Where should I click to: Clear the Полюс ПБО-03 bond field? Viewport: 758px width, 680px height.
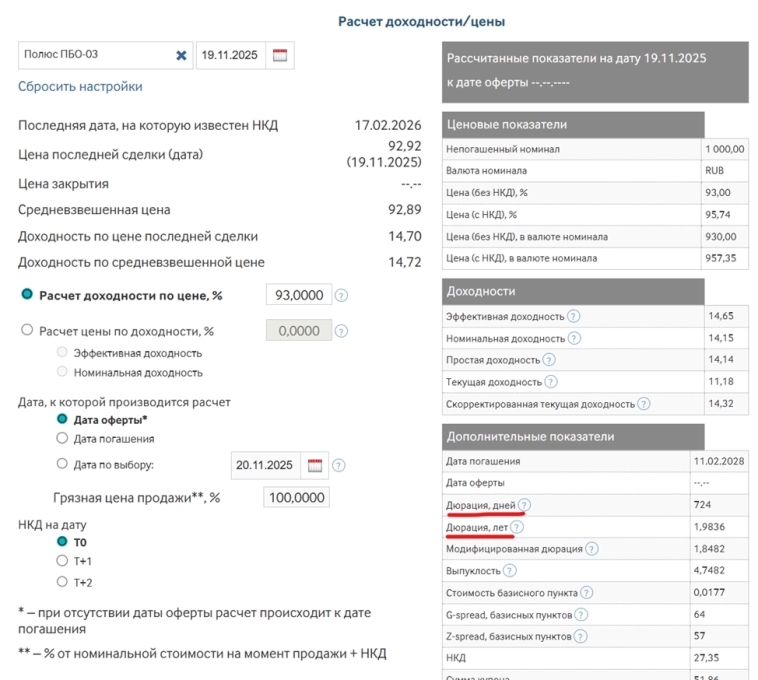coord(181,56)
